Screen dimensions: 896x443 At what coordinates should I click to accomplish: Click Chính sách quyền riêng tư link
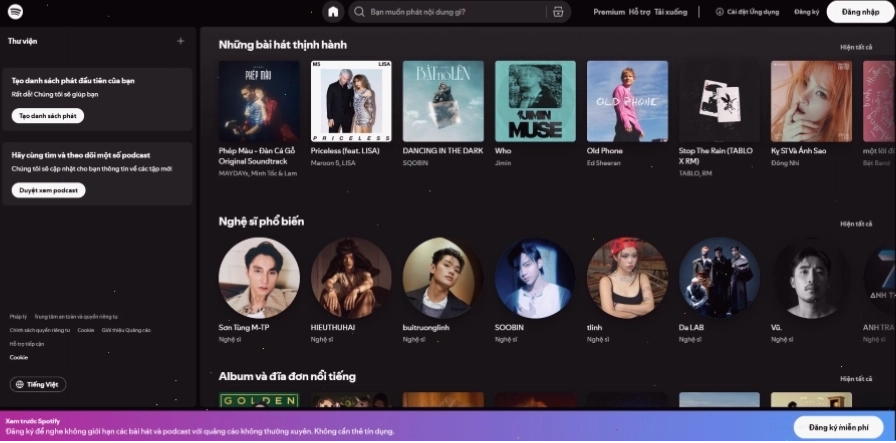pyautogui.click(x=40, y=330)
